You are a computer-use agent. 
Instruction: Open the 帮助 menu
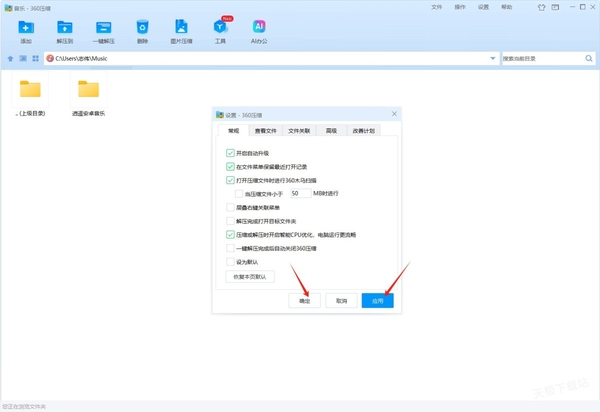(506, 7)
